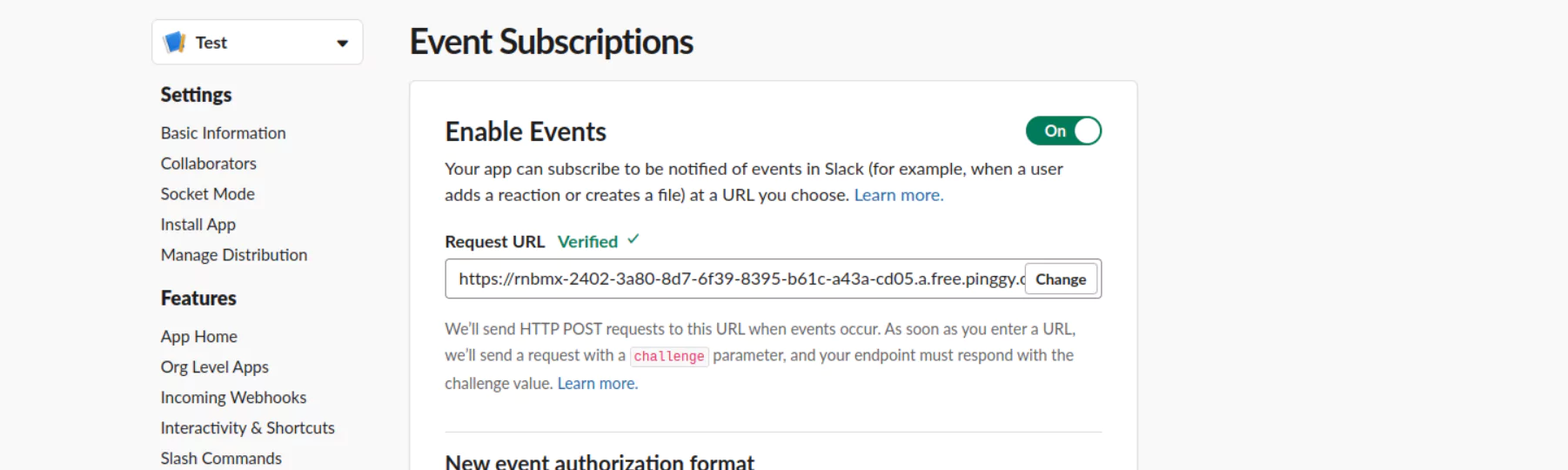The height and width of the screenshot is (470, 1568).
Task: Open Slash Commands page
Action: pos(221,459)
